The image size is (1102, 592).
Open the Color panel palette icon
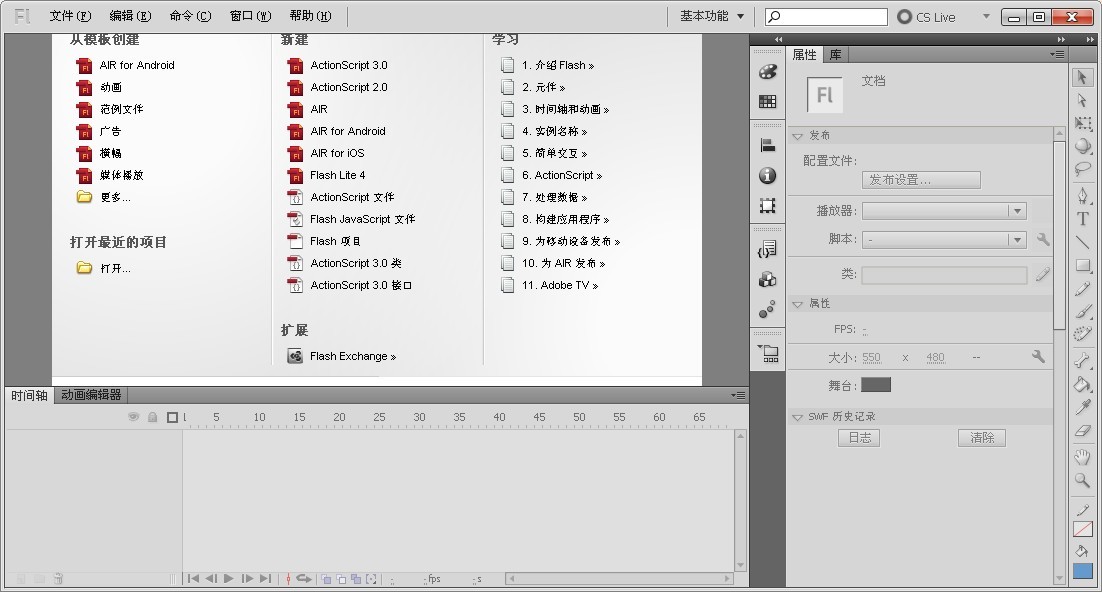pos(767,72)
